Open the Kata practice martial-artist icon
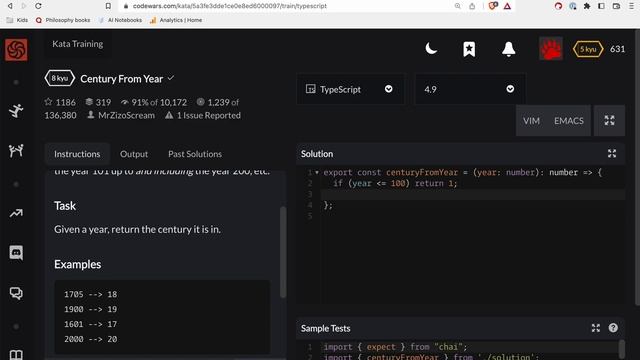This screenshot has width=640, height=360. (x=16, y=111)
